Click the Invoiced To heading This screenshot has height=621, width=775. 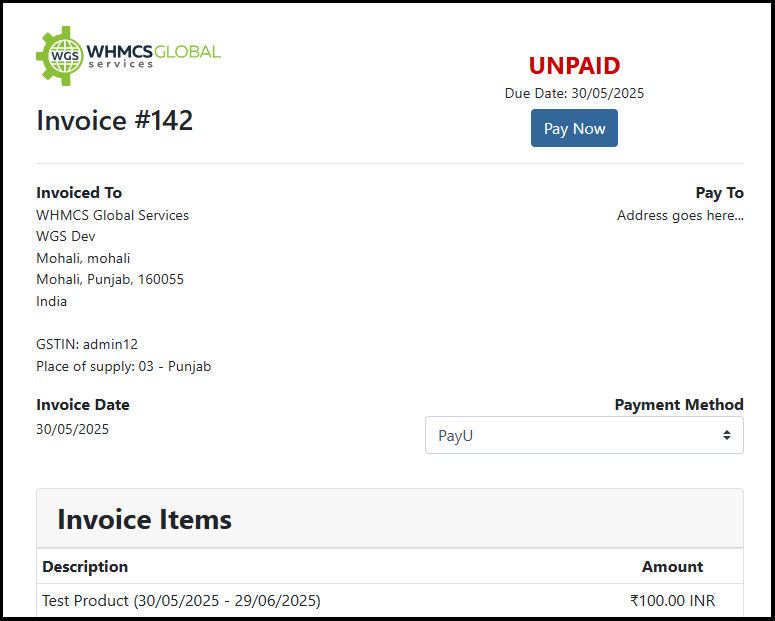point(79,192)
